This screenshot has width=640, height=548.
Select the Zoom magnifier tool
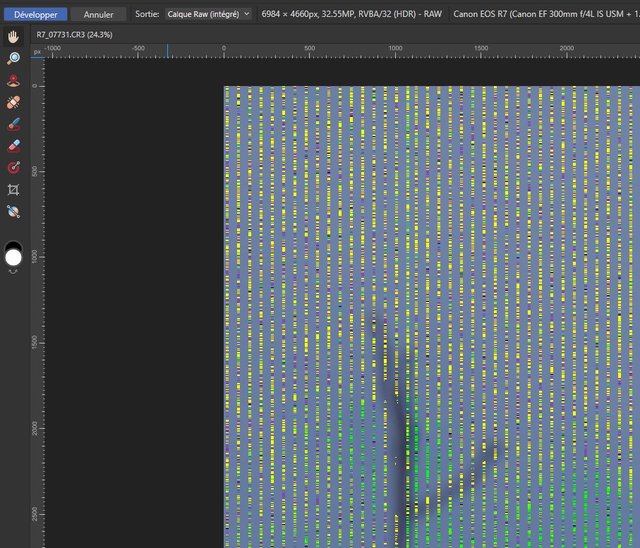tap(13, 58)
